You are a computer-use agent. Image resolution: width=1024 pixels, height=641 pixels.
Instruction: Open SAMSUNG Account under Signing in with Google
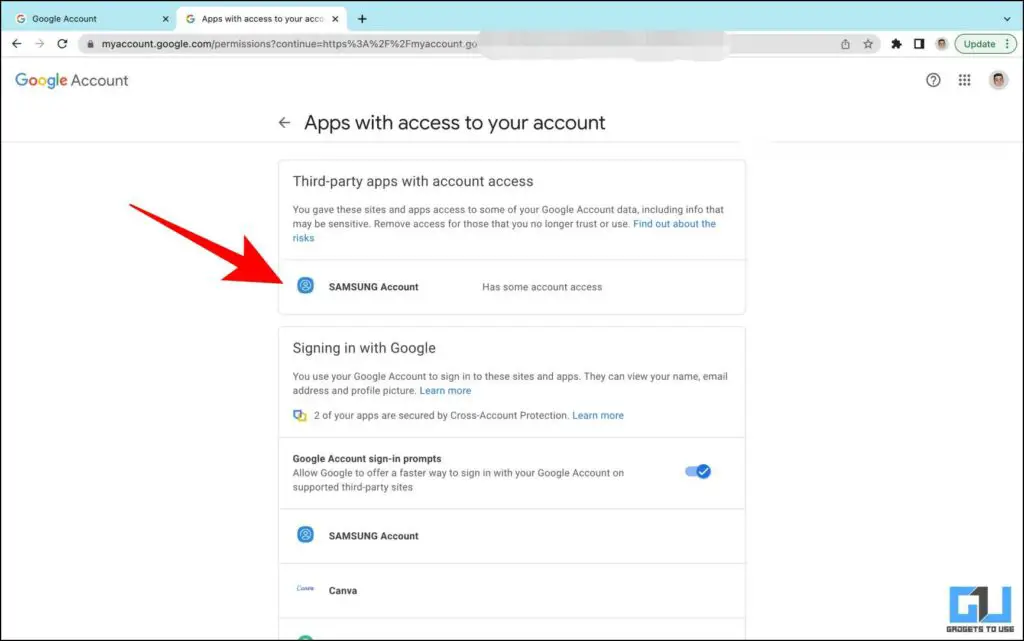[x=511, y=536]
